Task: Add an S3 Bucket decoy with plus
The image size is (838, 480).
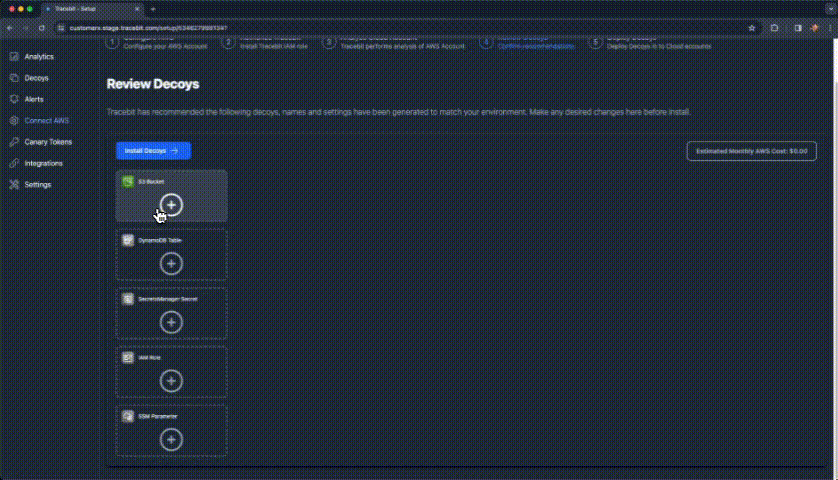Action: click(x=171, y=205)
